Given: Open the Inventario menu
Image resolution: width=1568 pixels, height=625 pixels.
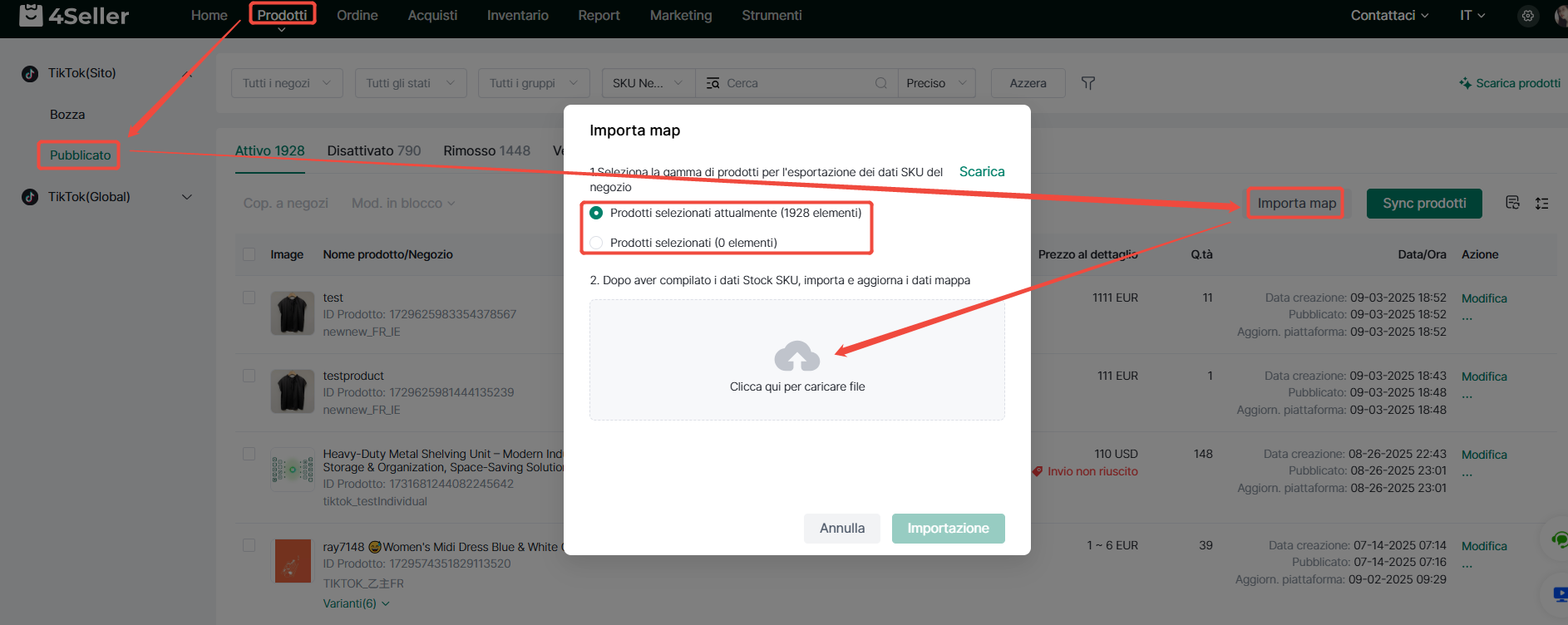Looking at the screenshot, I should point(517,16).
